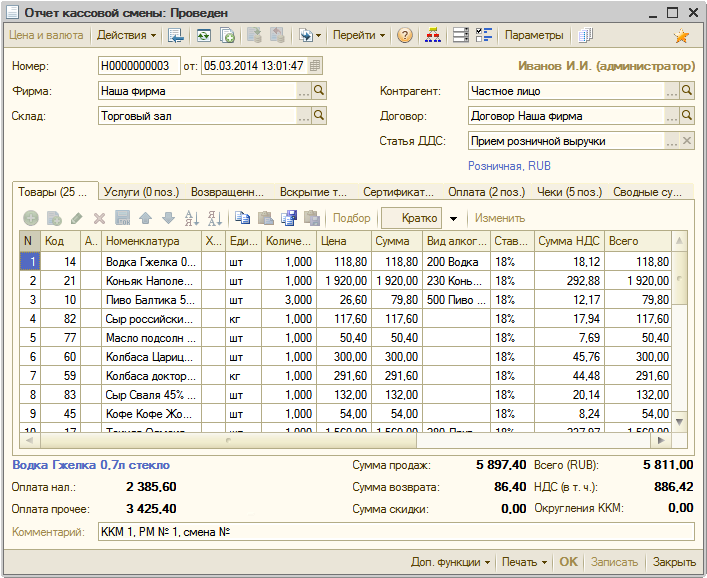Switch to the Услуги (0 поз.) tab
Screen dimensions: 707x578
[143, 192]
